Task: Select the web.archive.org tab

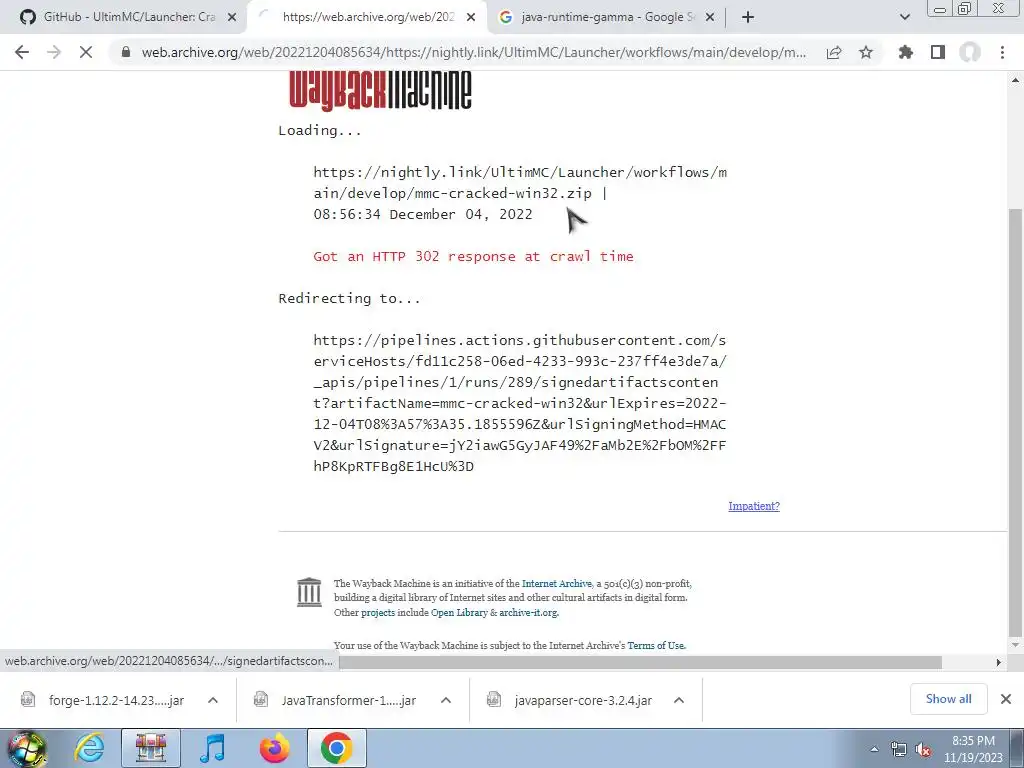Action: pyautogui.click(x=366, y=17)
